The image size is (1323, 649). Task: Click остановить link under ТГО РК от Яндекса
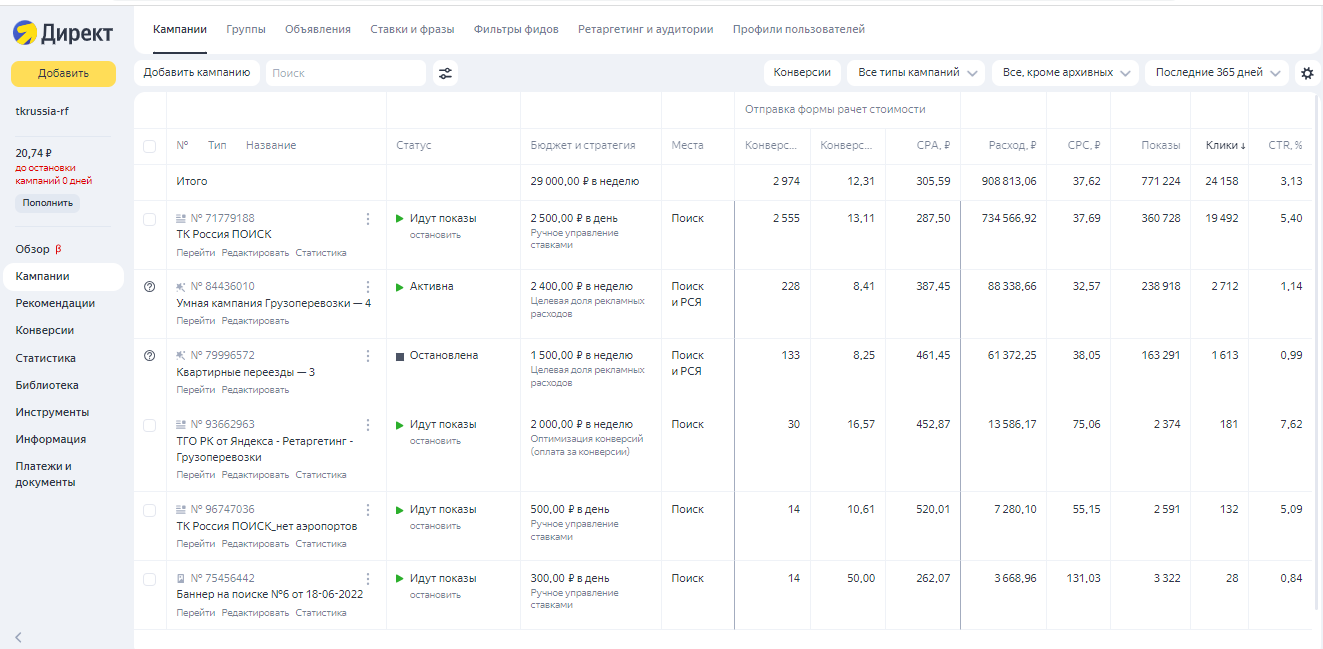pos(435,441)
